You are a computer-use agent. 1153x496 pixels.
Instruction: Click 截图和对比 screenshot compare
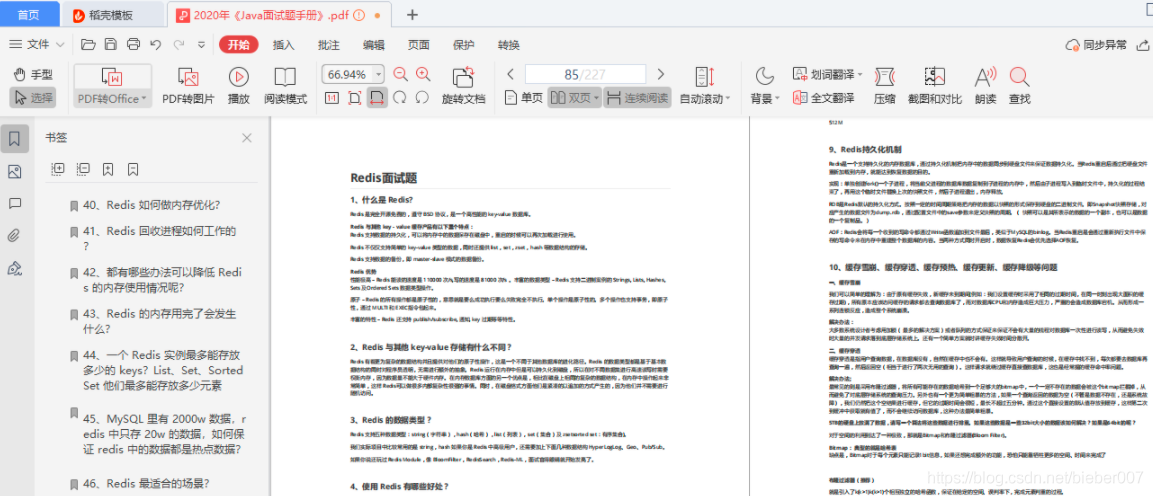pos(935,85)
